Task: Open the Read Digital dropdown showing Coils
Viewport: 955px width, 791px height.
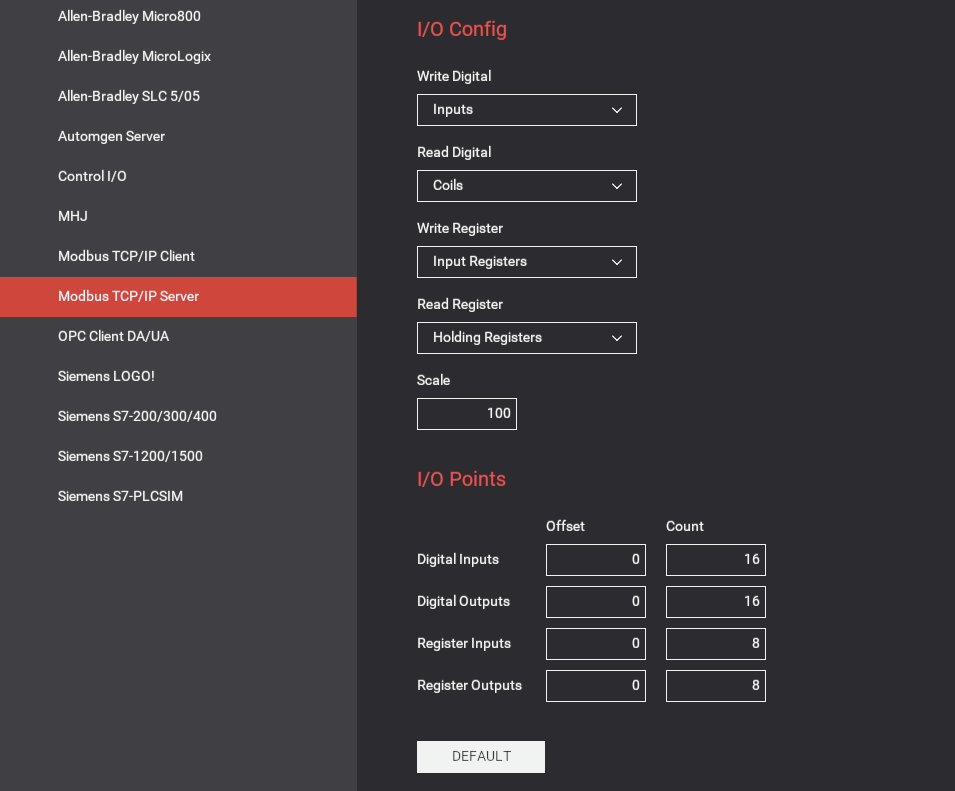Action: (x=527, y=186)
